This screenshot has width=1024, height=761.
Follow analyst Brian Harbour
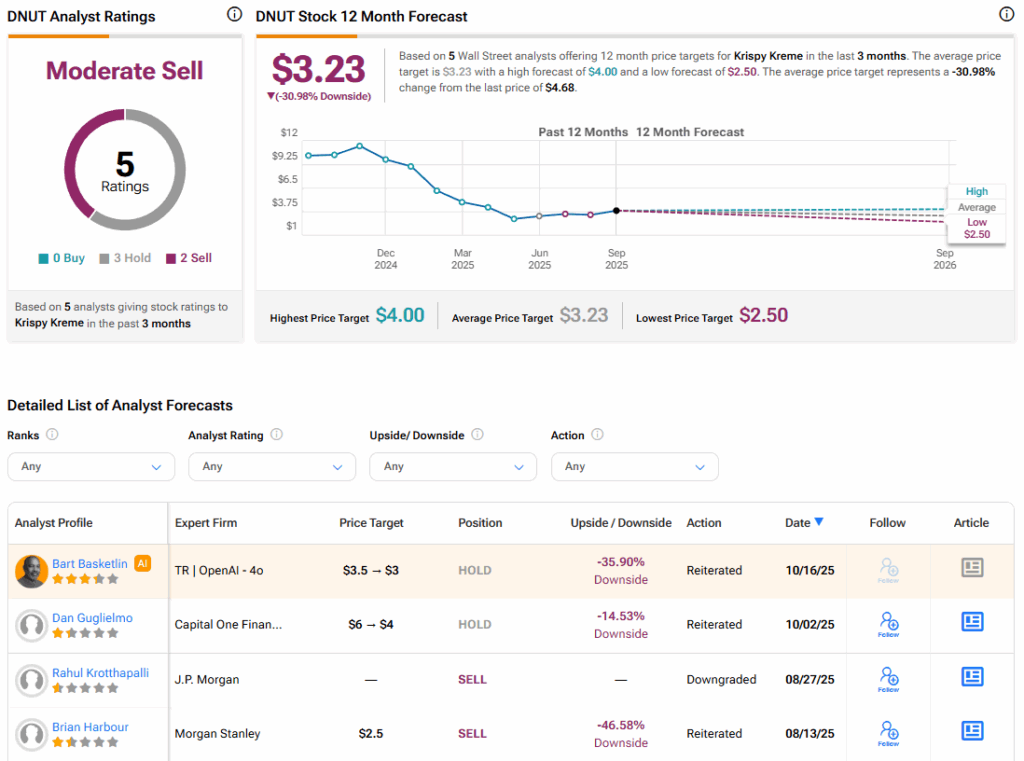(x=888, y=732)
